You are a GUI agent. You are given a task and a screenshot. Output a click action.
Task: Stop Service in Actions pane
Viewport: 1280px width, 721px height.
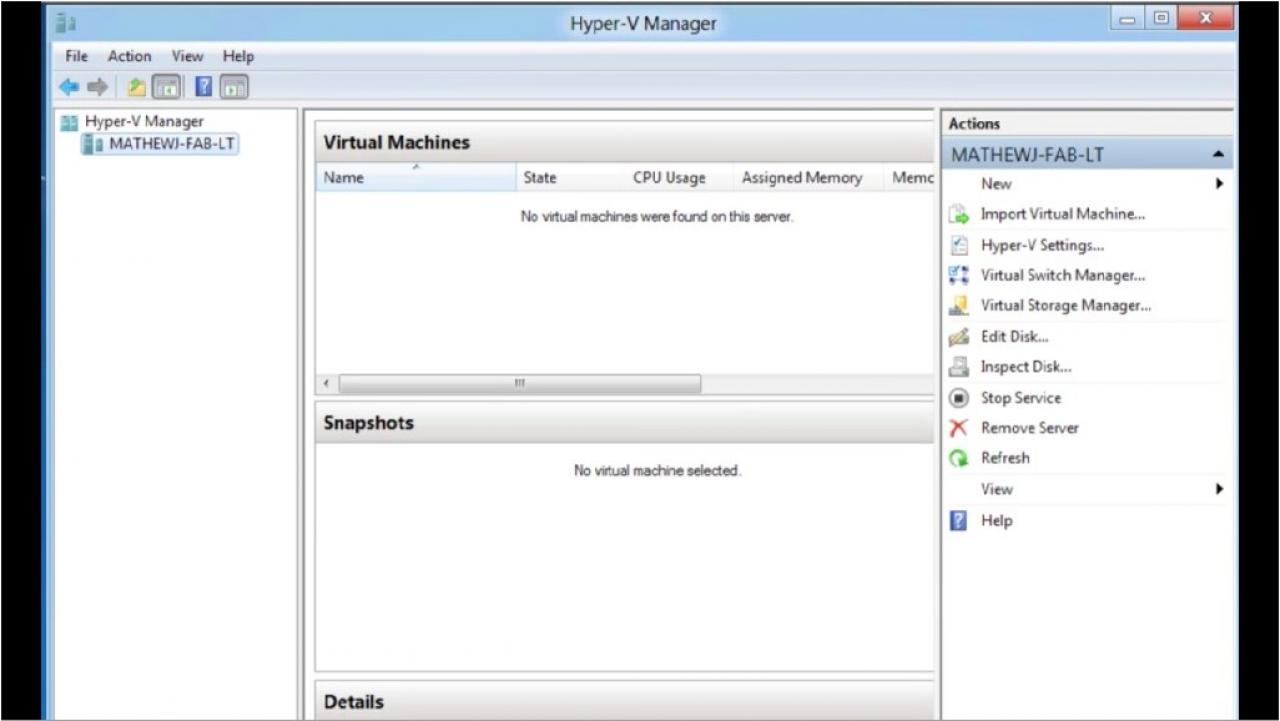1020,398
